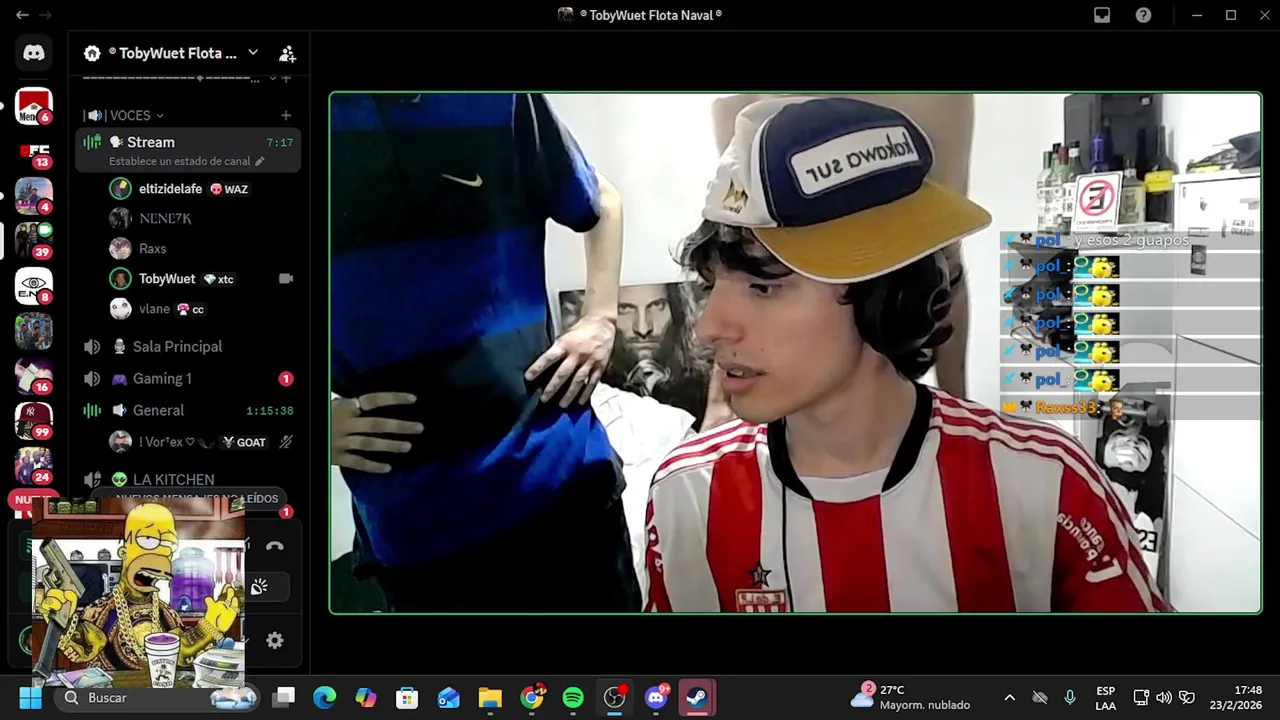
Task: Open weather widget 27°C
Action: pyautogui.click(x=910, y=698)
